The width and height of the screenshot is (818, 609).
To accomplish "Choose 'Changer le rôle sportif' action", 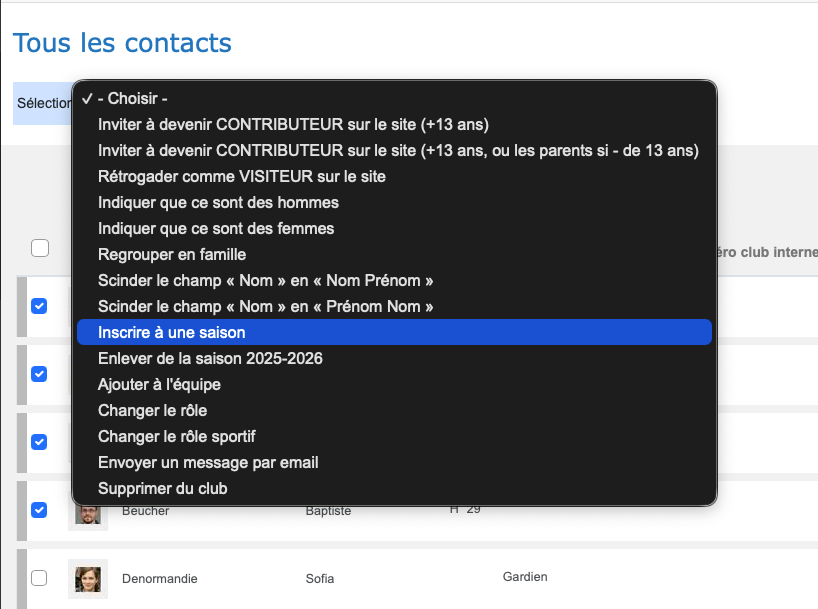I will point(177,436).
